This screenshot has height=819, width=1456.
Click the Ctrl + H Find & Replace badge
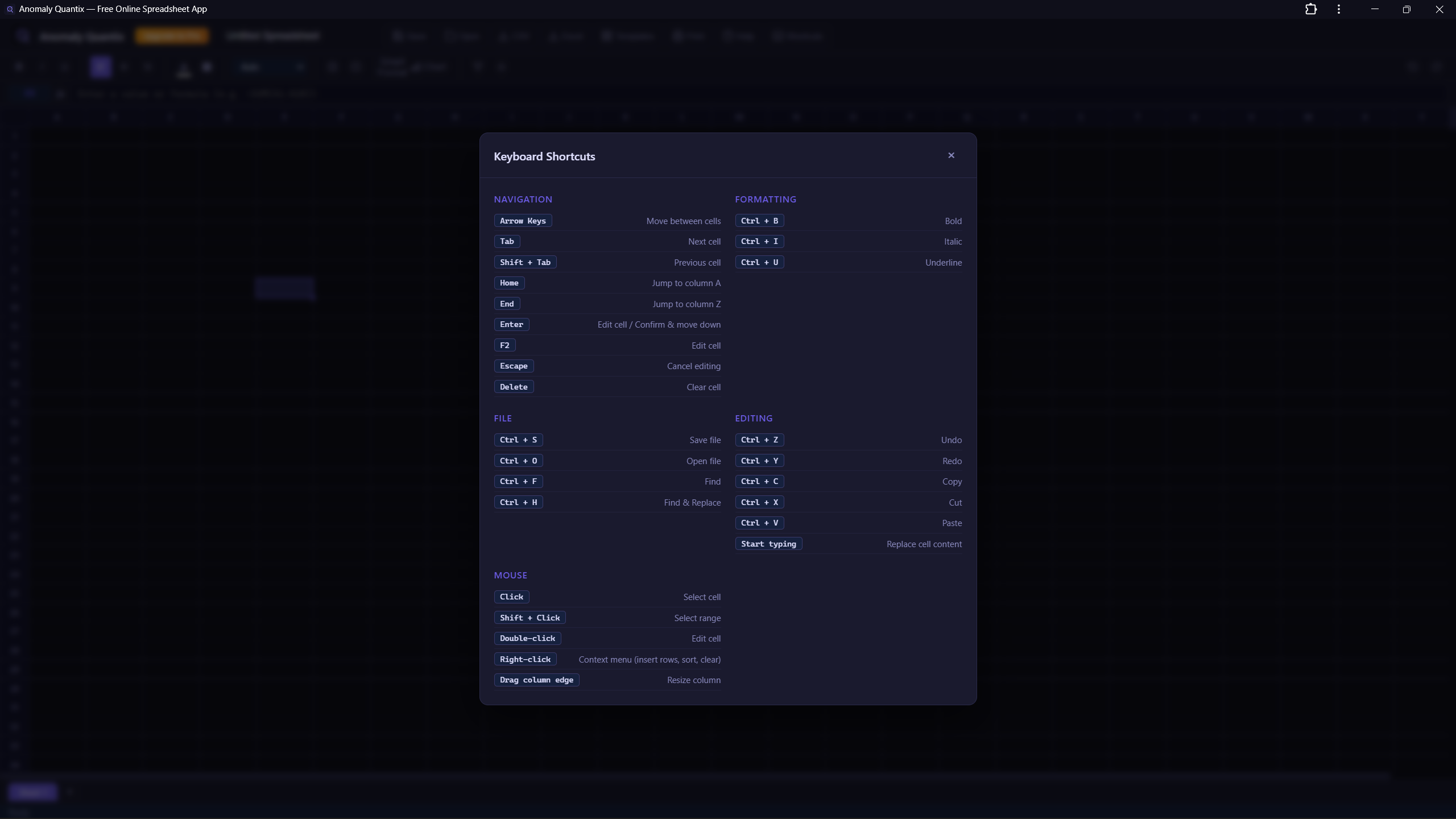pos(518,502)
